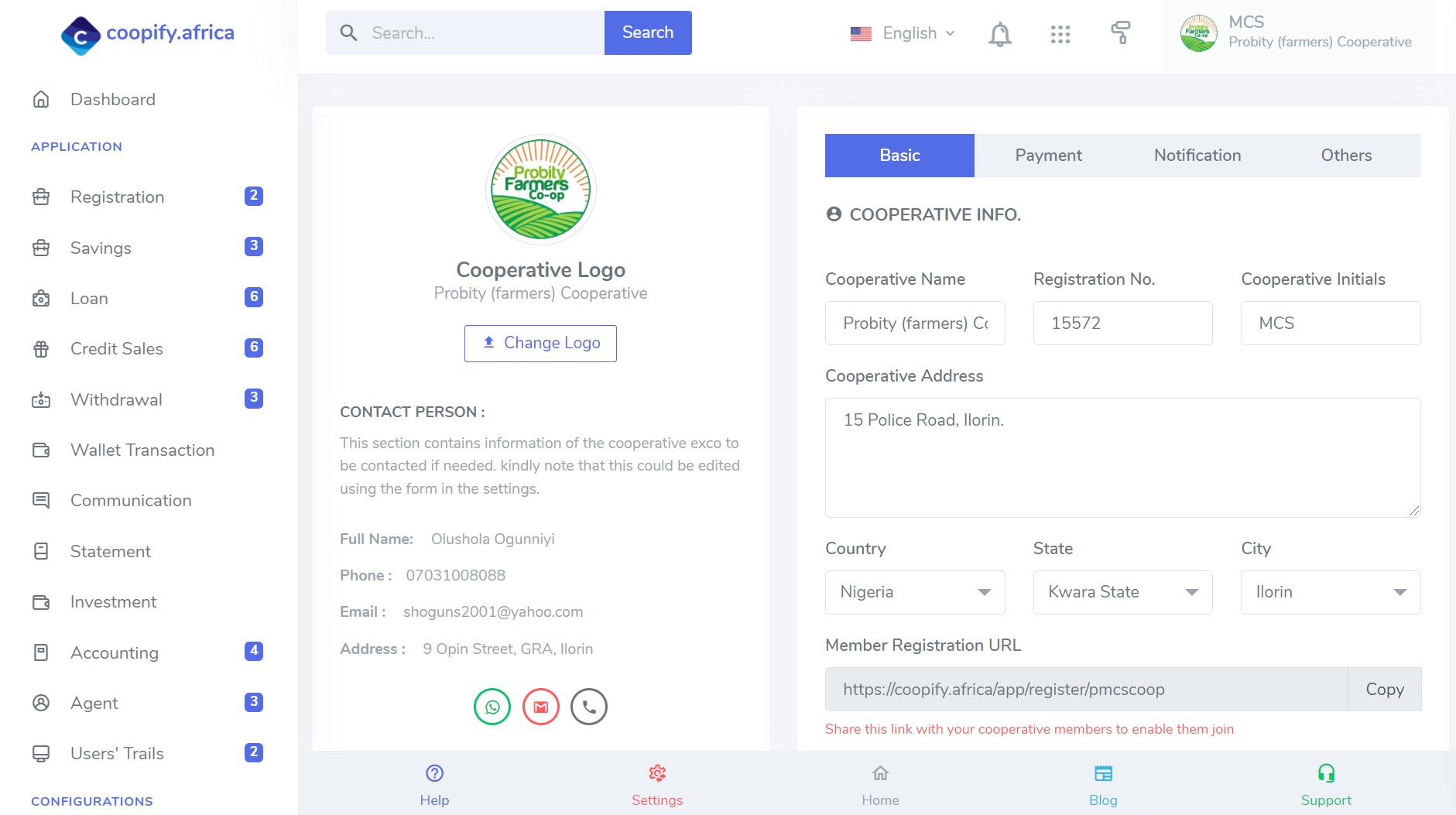This screenshot has width=1456, height=815.
Task: Click the Savings sidebar icon
Action: pyautogui.click(x=41, y=248)
